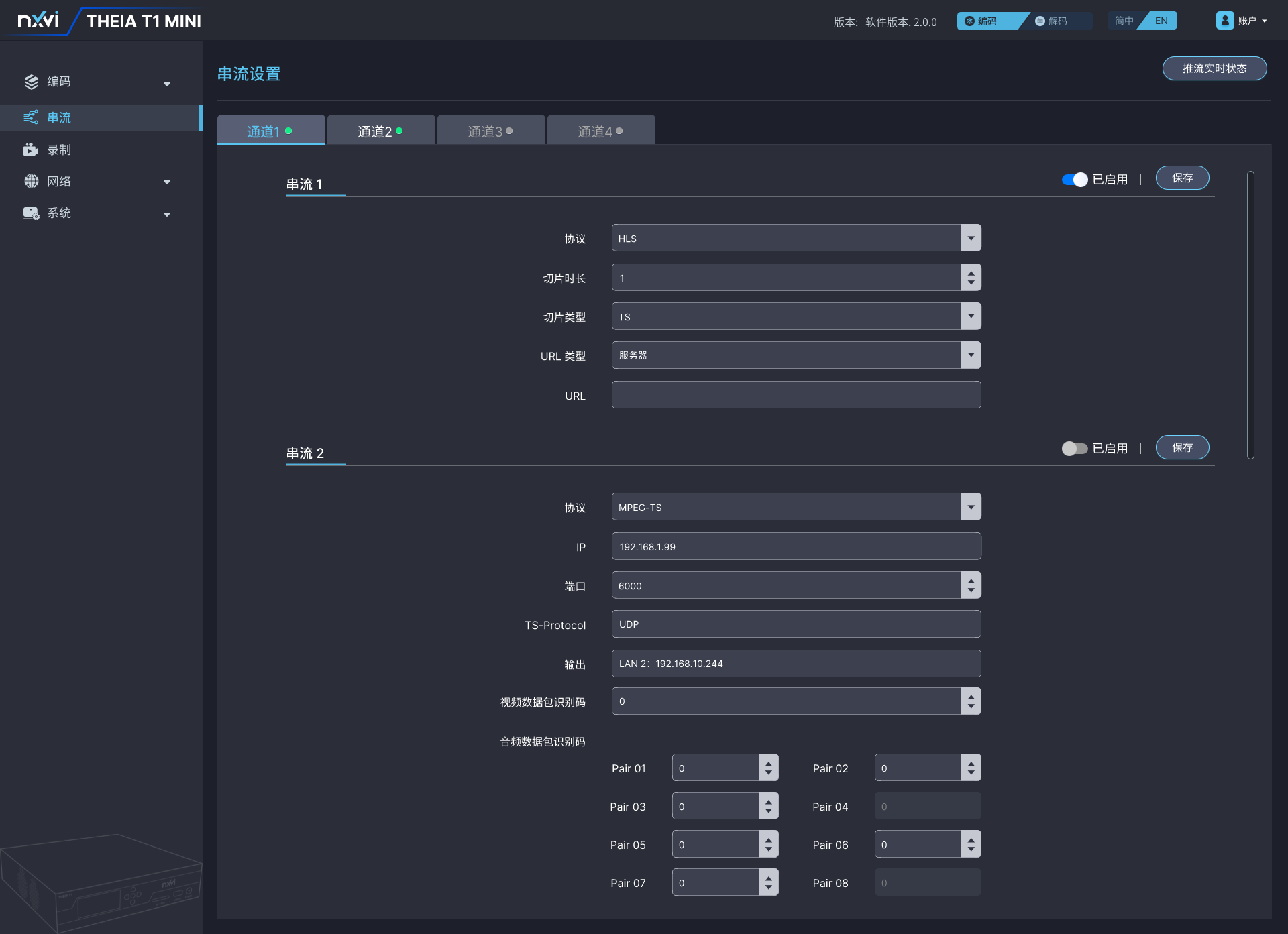
Task: Disable the 串流 1 enabled toggle
Action: 1075,180
